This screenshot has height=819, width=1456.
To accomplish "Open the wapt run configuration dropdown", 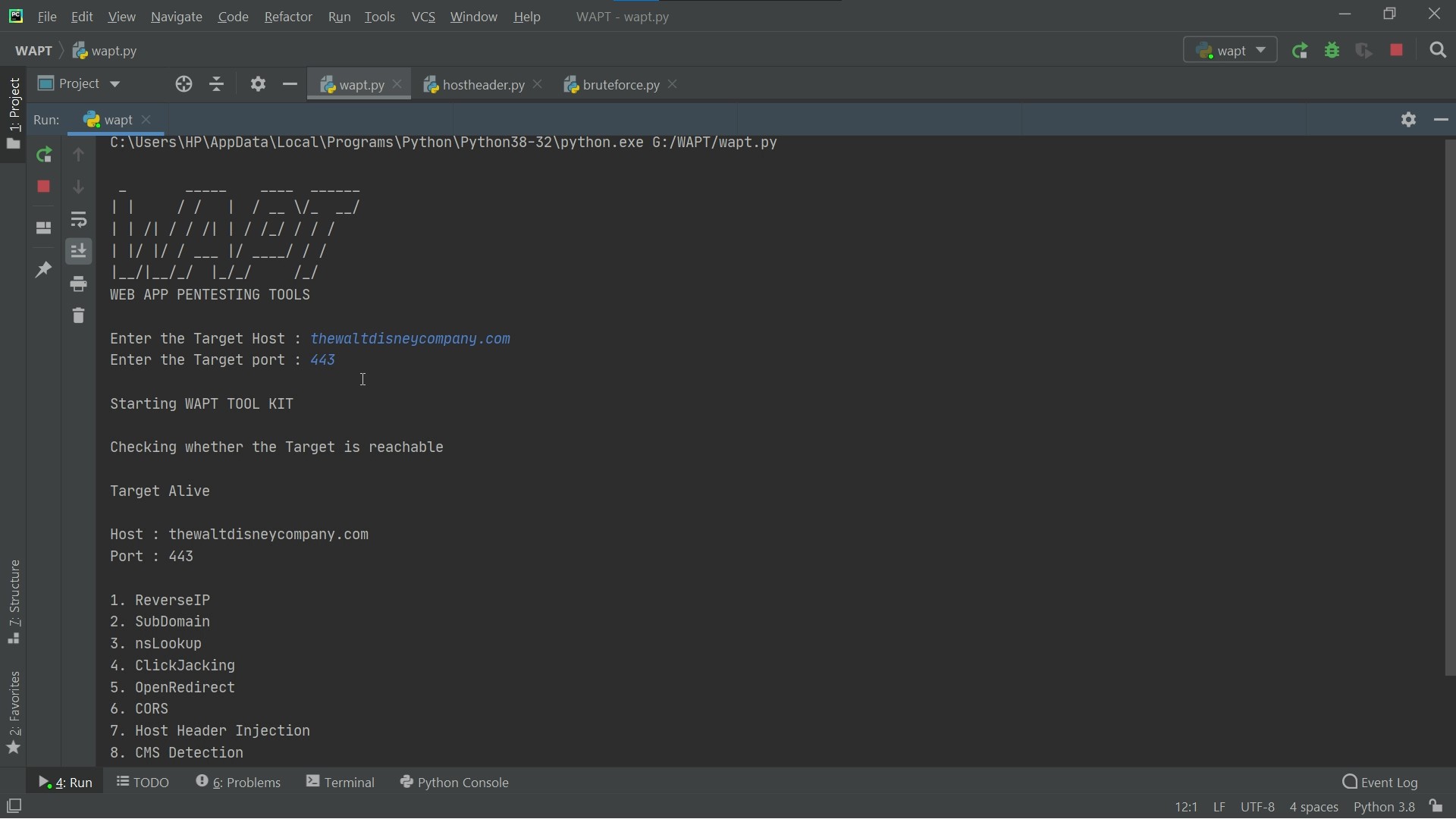I will (1231, 51).
